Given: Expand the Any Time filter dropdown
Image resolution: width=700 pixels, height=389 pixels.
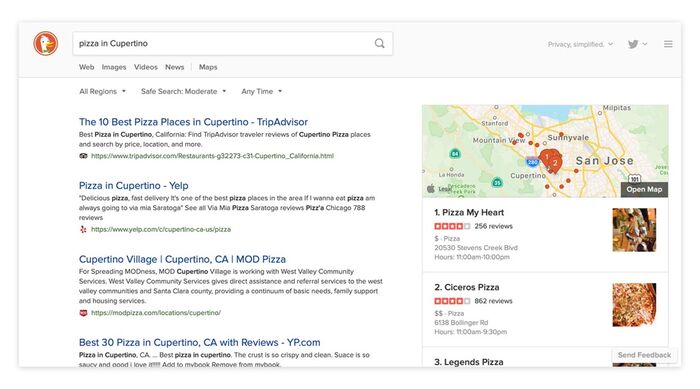Looking at the screenshot, I should click(262, 91).
